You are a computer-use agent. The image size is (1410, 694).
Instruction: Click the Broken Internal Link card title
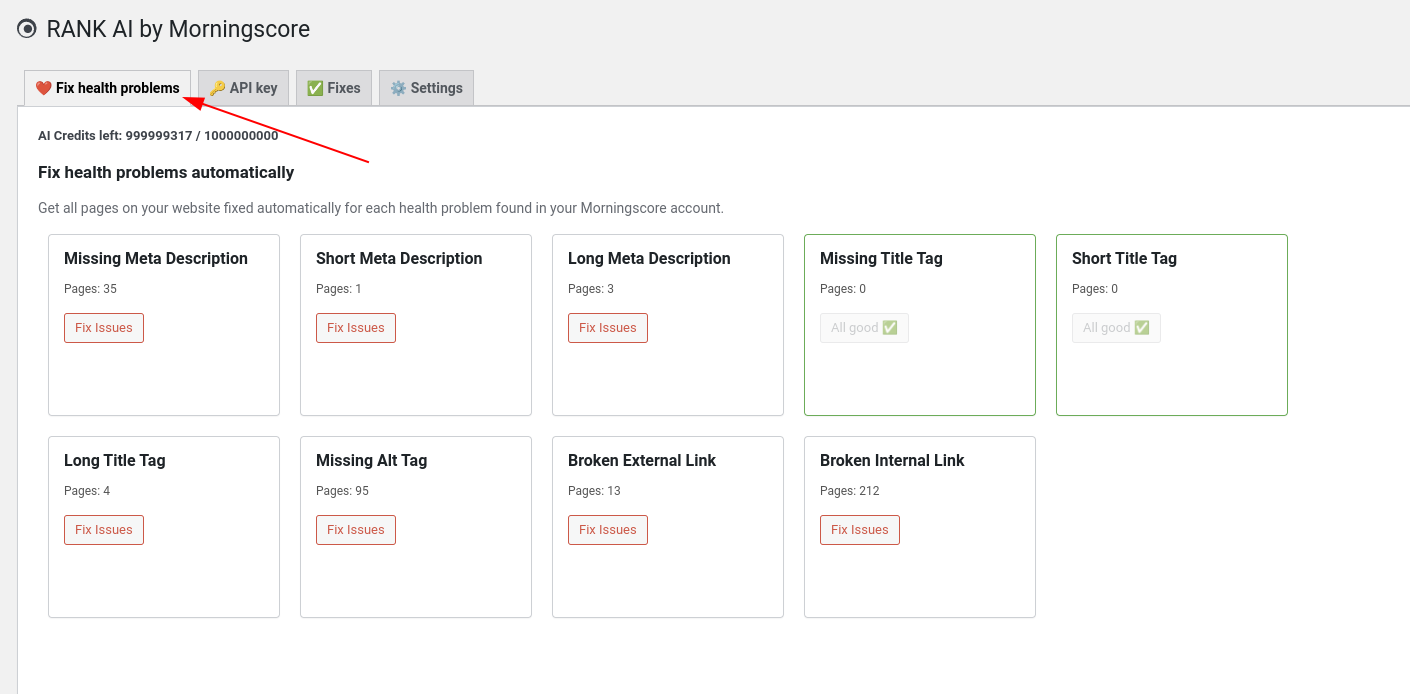pyautogui.click(x=892, y=460)
